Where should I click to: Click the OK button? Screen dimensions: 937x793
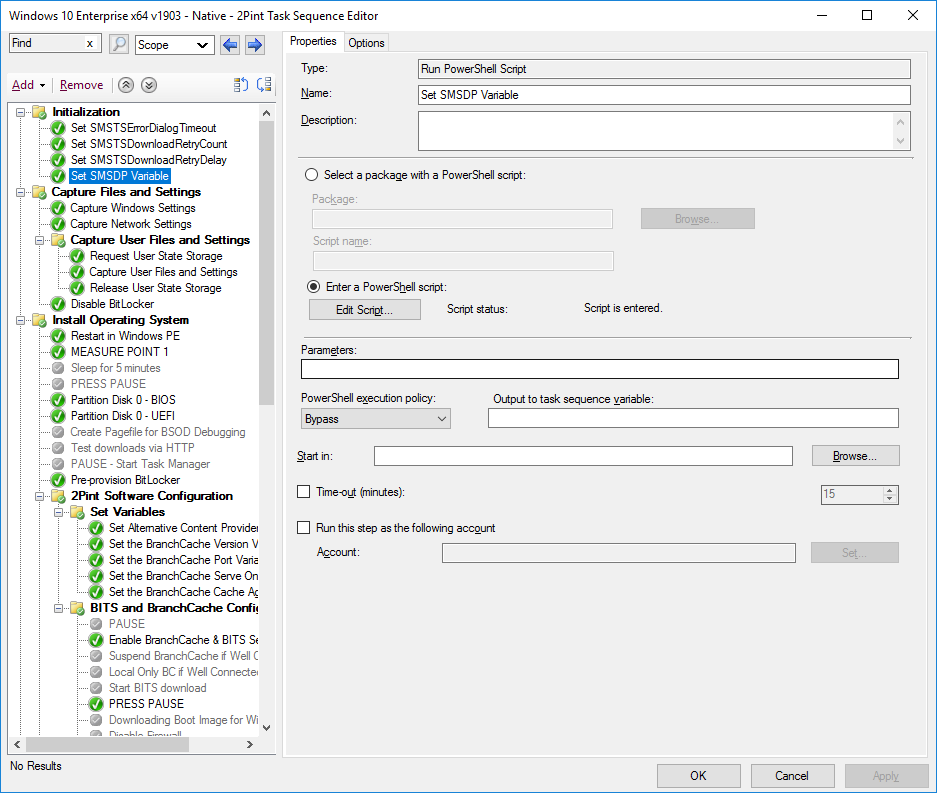coord(699,776)
